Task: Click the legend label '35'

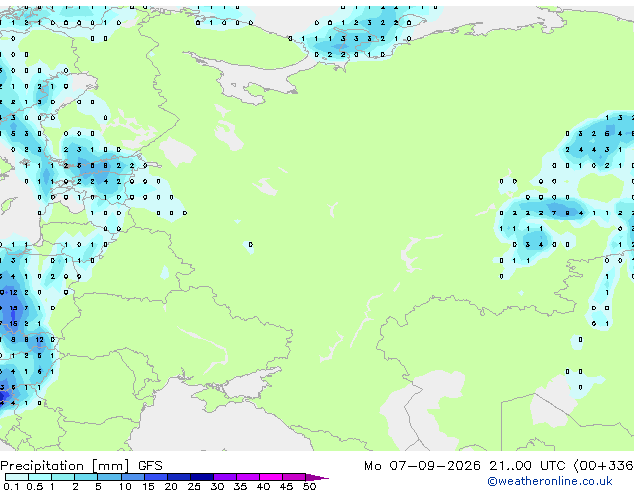Action: point(240,486)
